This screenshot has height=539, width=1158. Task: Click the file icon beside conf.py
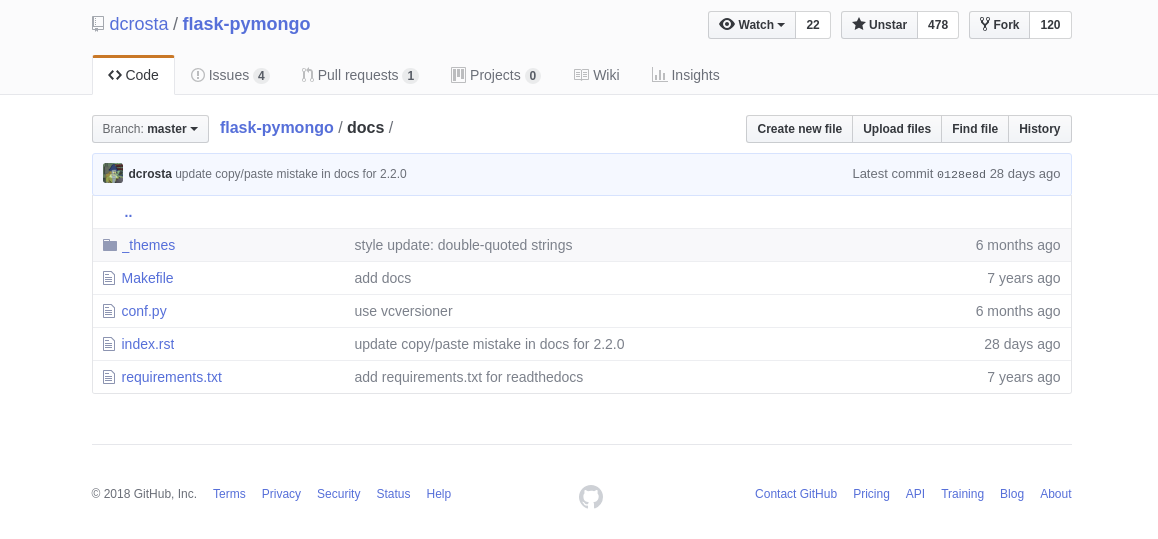pyautogui.click(x=109, y=312)
